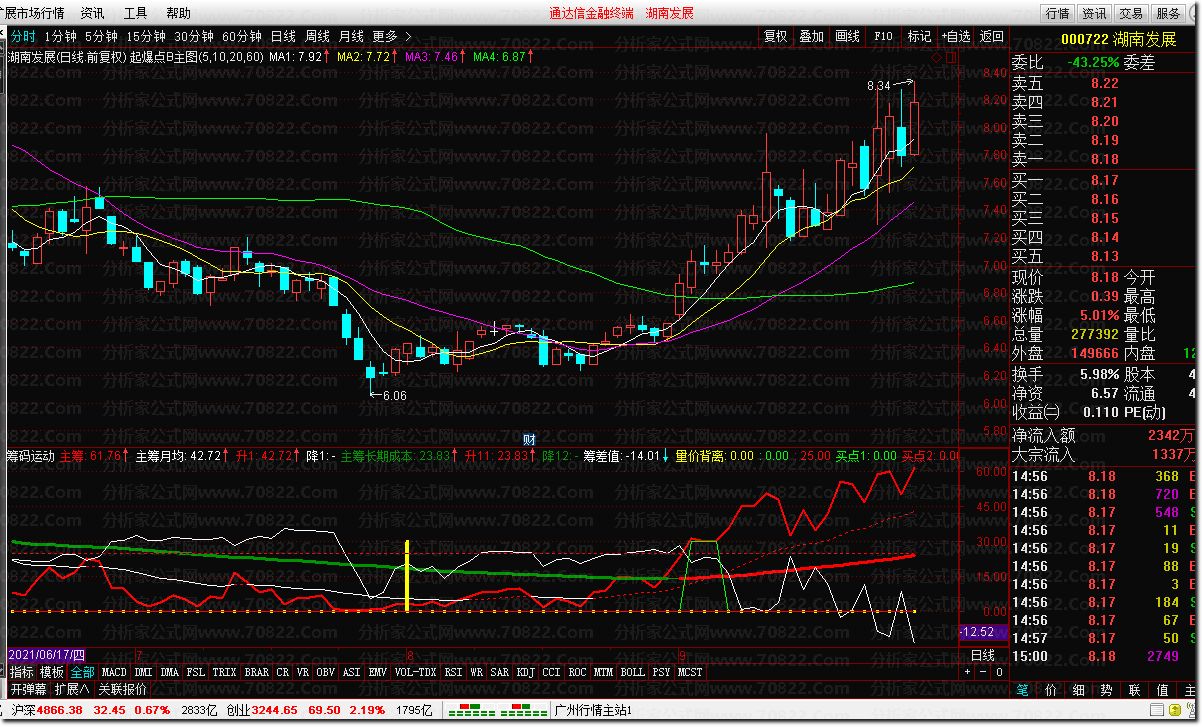This screenshot has height=727, width=1204.
Task: Click 返回 to go back
Action: (x=991, y=36)
